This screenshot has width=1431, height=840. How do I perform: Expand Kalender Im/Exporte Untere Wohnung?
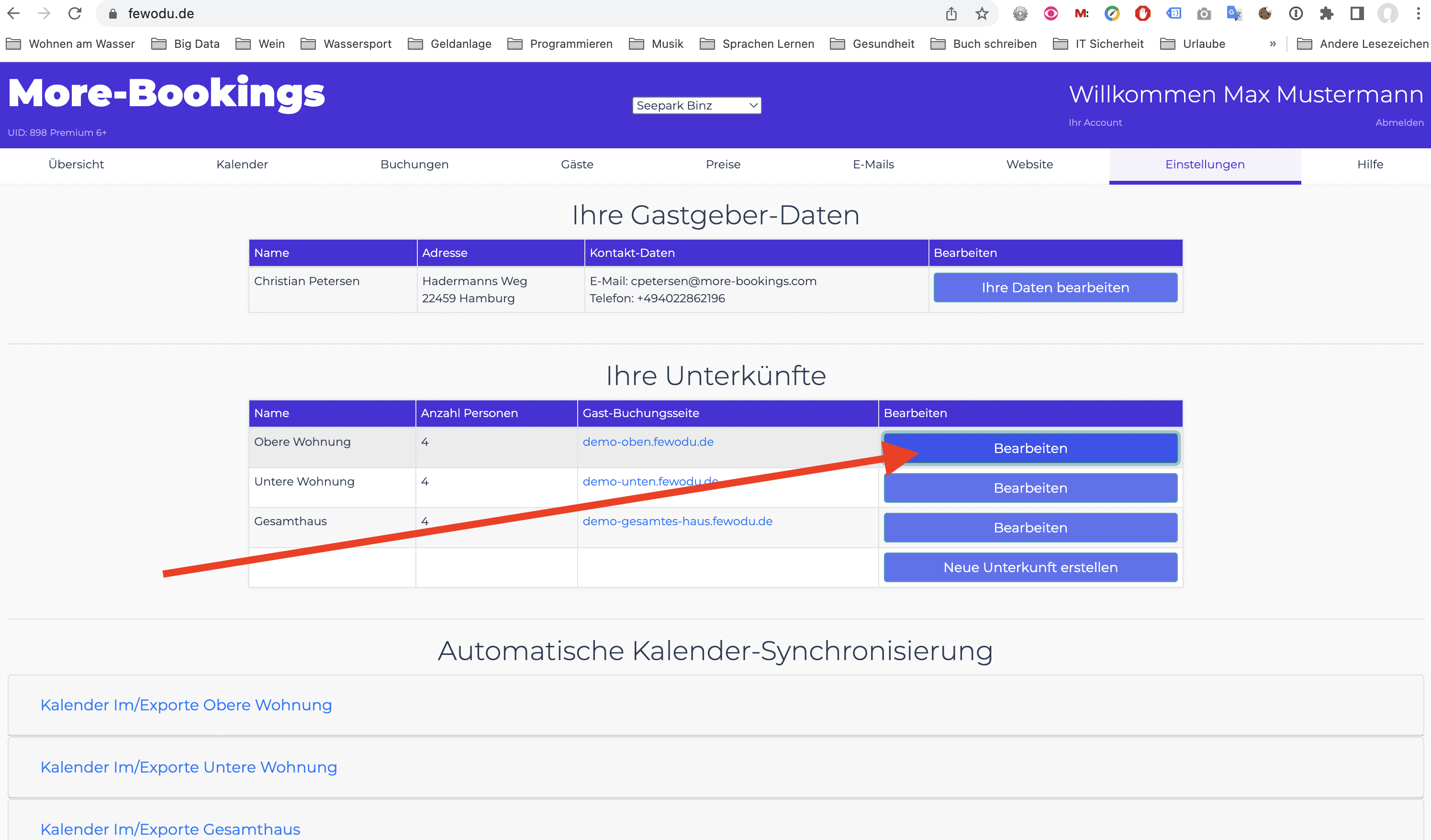click(189, 767)
